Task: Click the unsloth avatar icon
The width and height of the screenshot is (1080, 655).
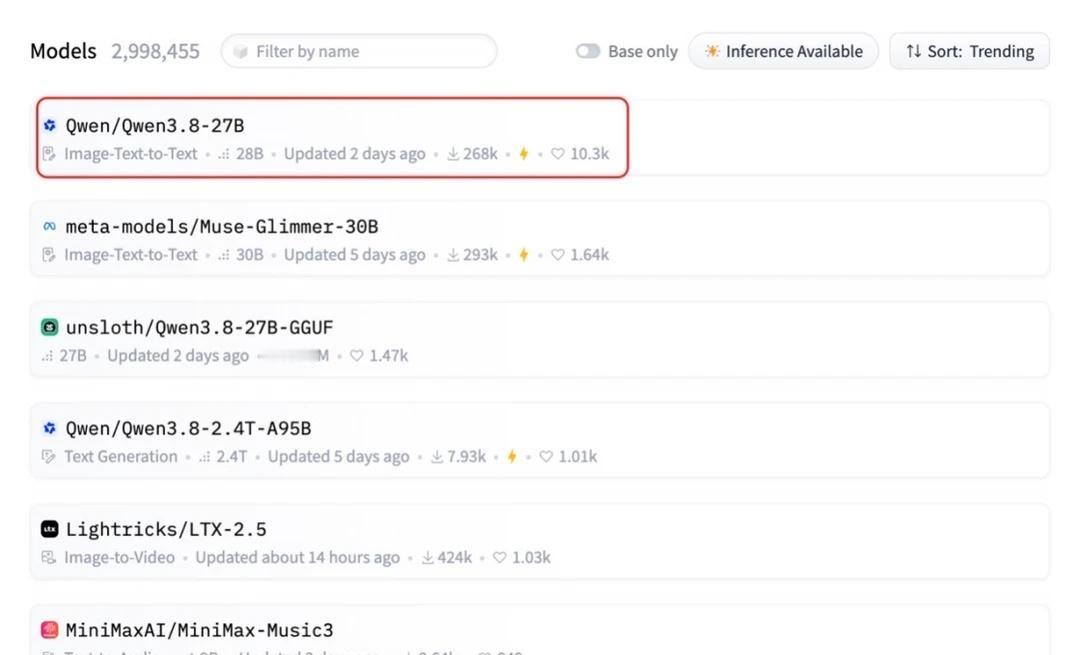Action: pyautogui.click(x=50, y=327)
